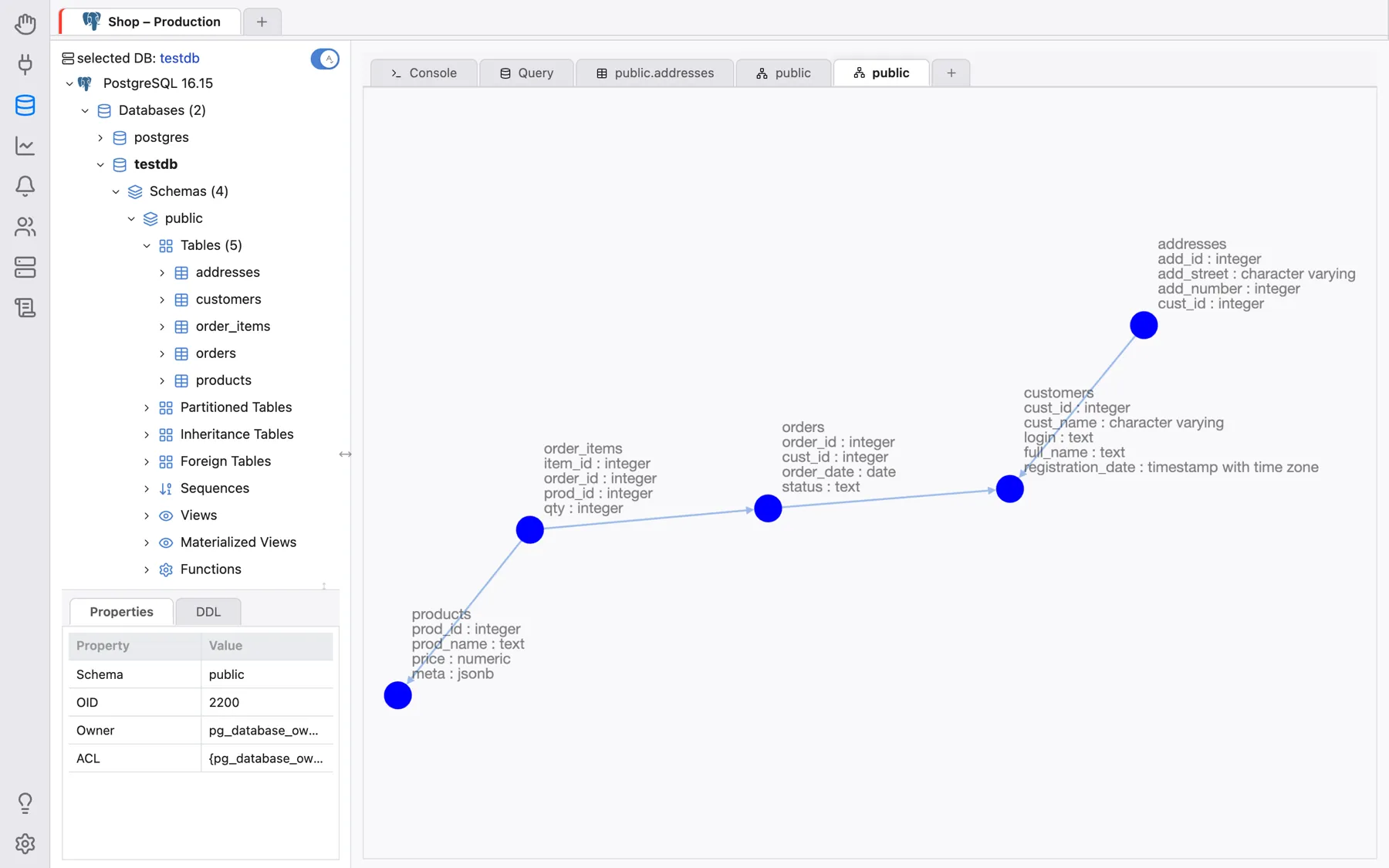Image resolution: width=1389 pixels, height=868 pixels.
Task: Click the blue addresses node in diagram
Action: pyautogui.click(x=1144, y=326)
